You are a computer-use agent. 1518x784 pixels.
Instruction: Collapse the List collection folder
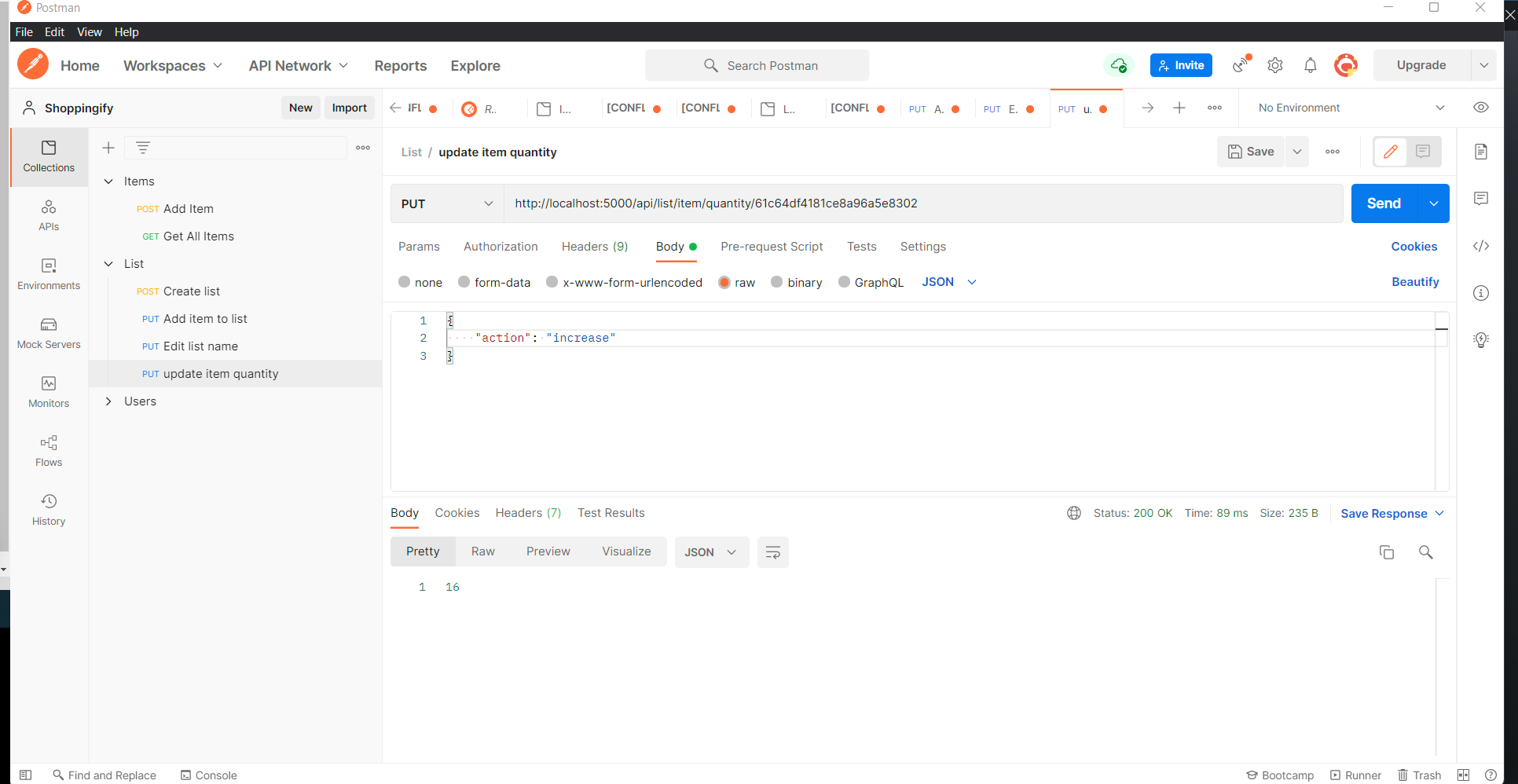click(x=108, y=264)
